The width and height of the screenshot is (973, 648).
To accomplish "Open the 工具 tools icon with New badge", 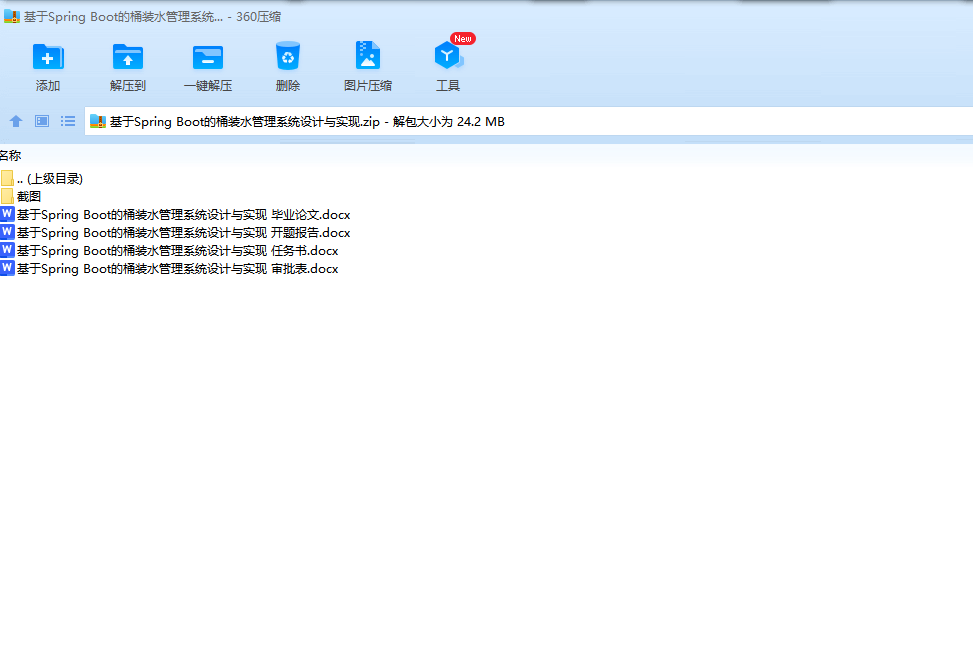I will click(x=448, y=56).
